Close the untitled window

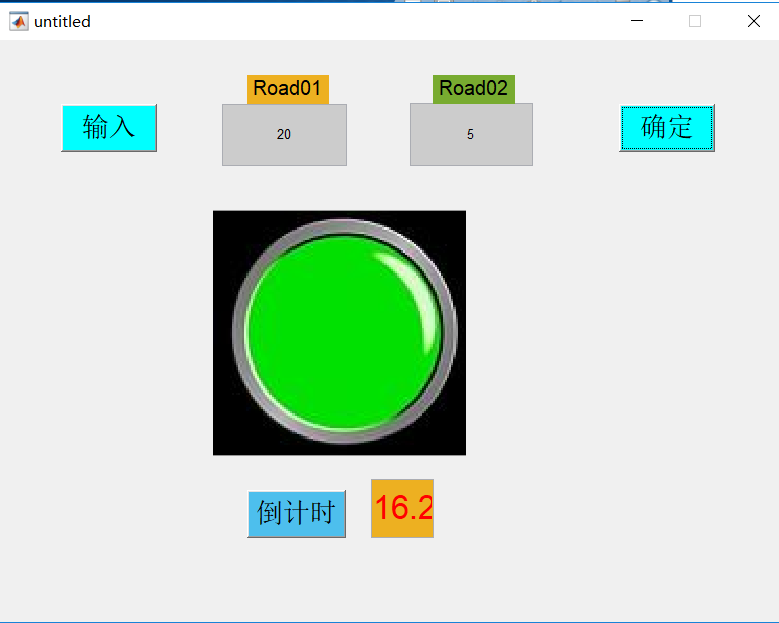coord(754,21)
